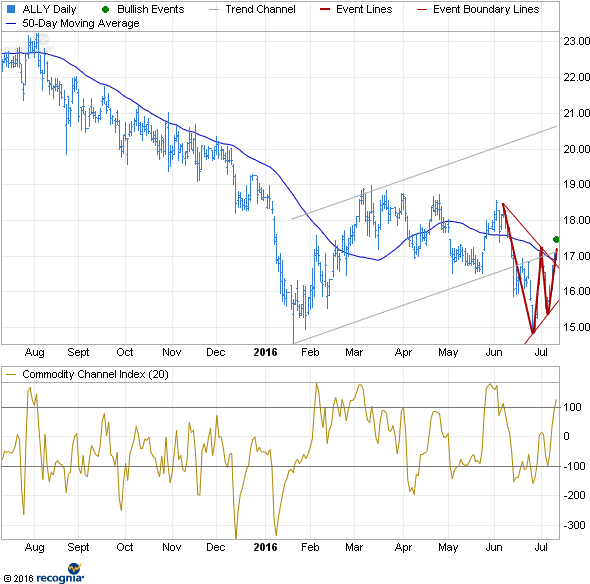Viewport: 590px width, 584px height.
Task: Click the Jul label under price chart
Action: coord(541,352)
